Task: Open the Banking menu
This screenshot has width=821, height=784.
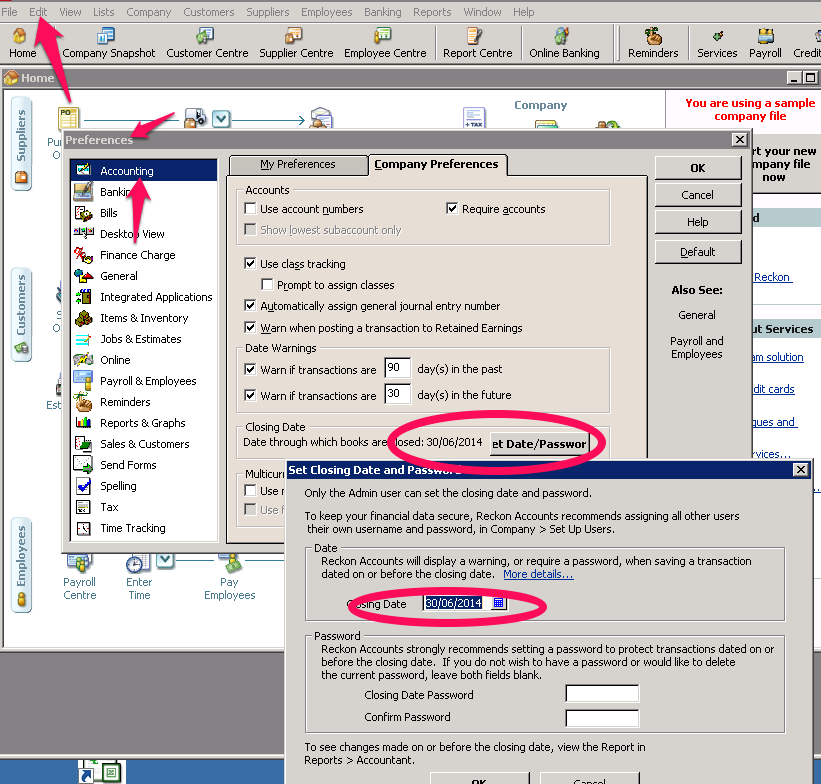Action: coord(382,12)
